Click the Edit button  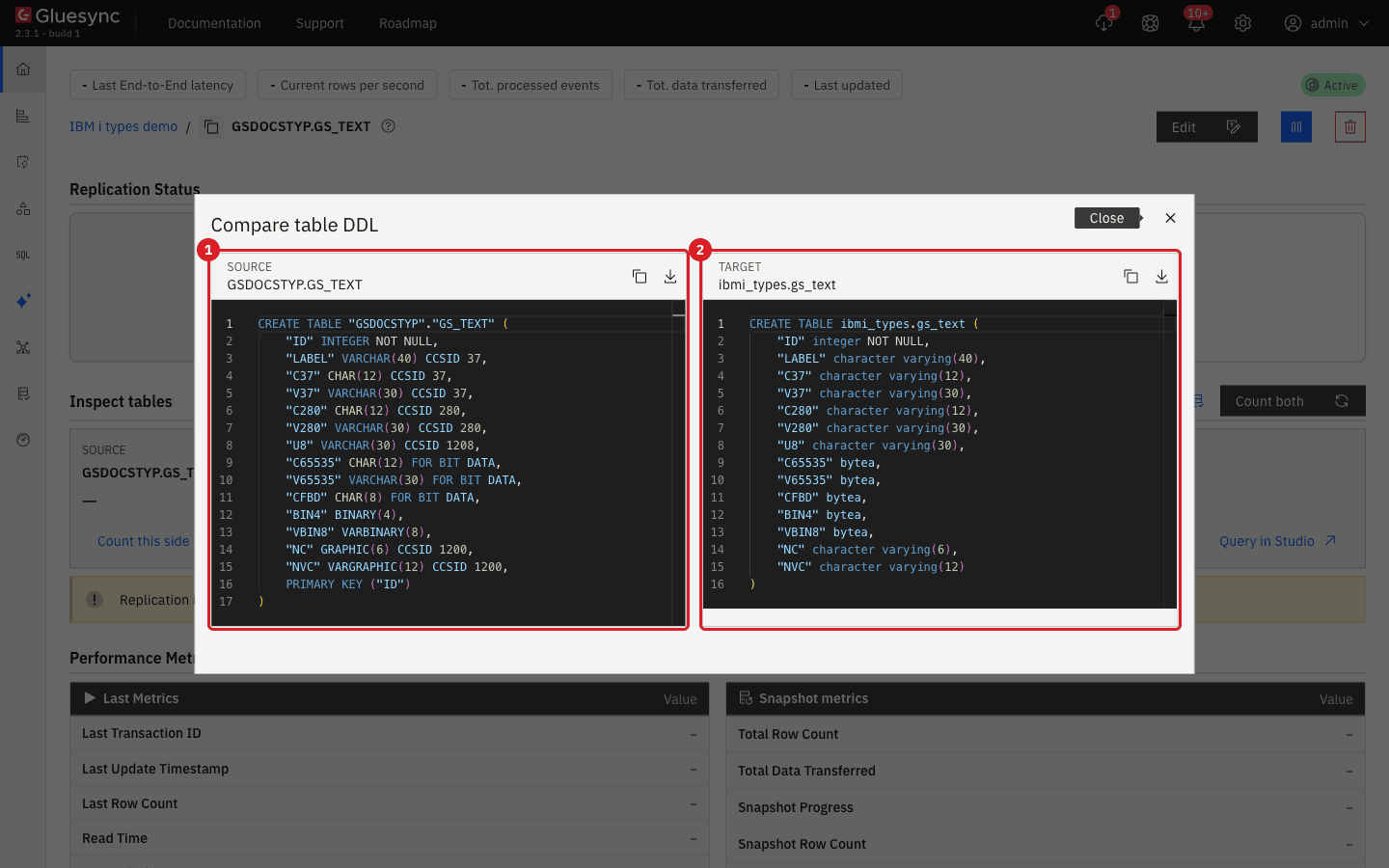click(x=1207, y=127)
